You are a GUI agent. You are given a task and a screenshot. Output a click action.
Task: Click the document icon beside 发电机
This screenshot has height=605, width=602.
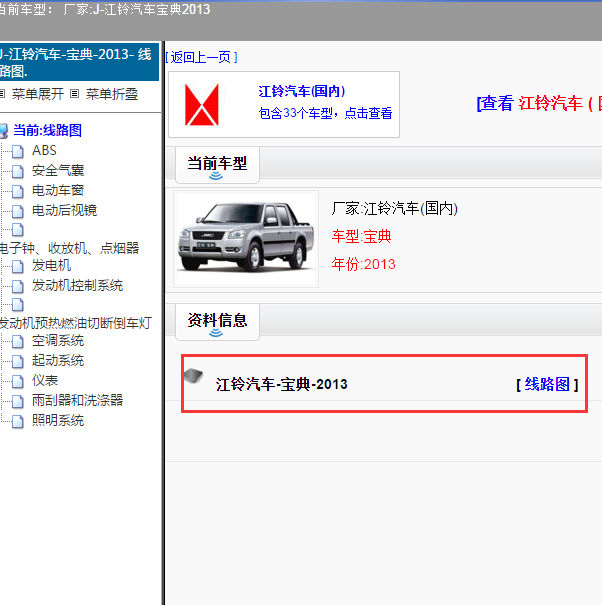tap(17, 266)
